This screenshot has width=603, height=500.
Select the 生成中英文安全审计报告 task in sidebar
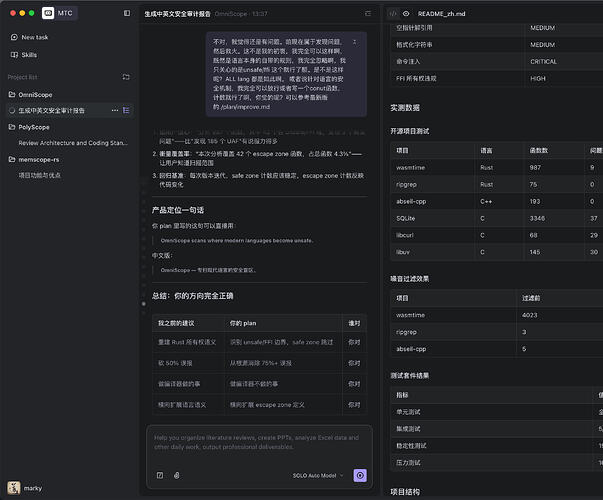click(x=52, y=111)
